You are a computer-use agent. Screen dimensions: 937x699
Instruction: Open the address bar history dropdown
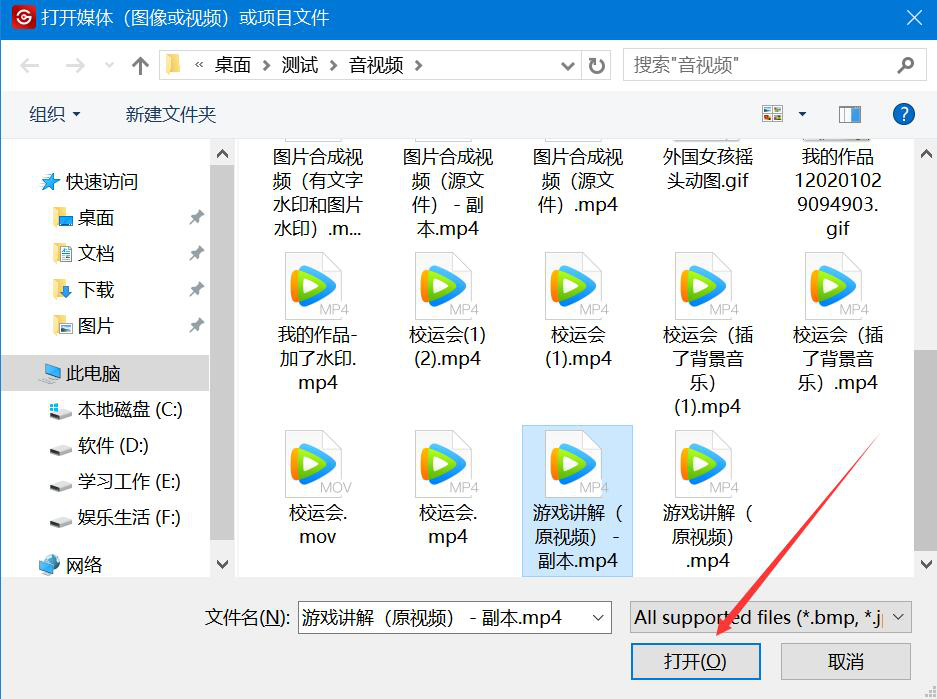coord(568,66)
